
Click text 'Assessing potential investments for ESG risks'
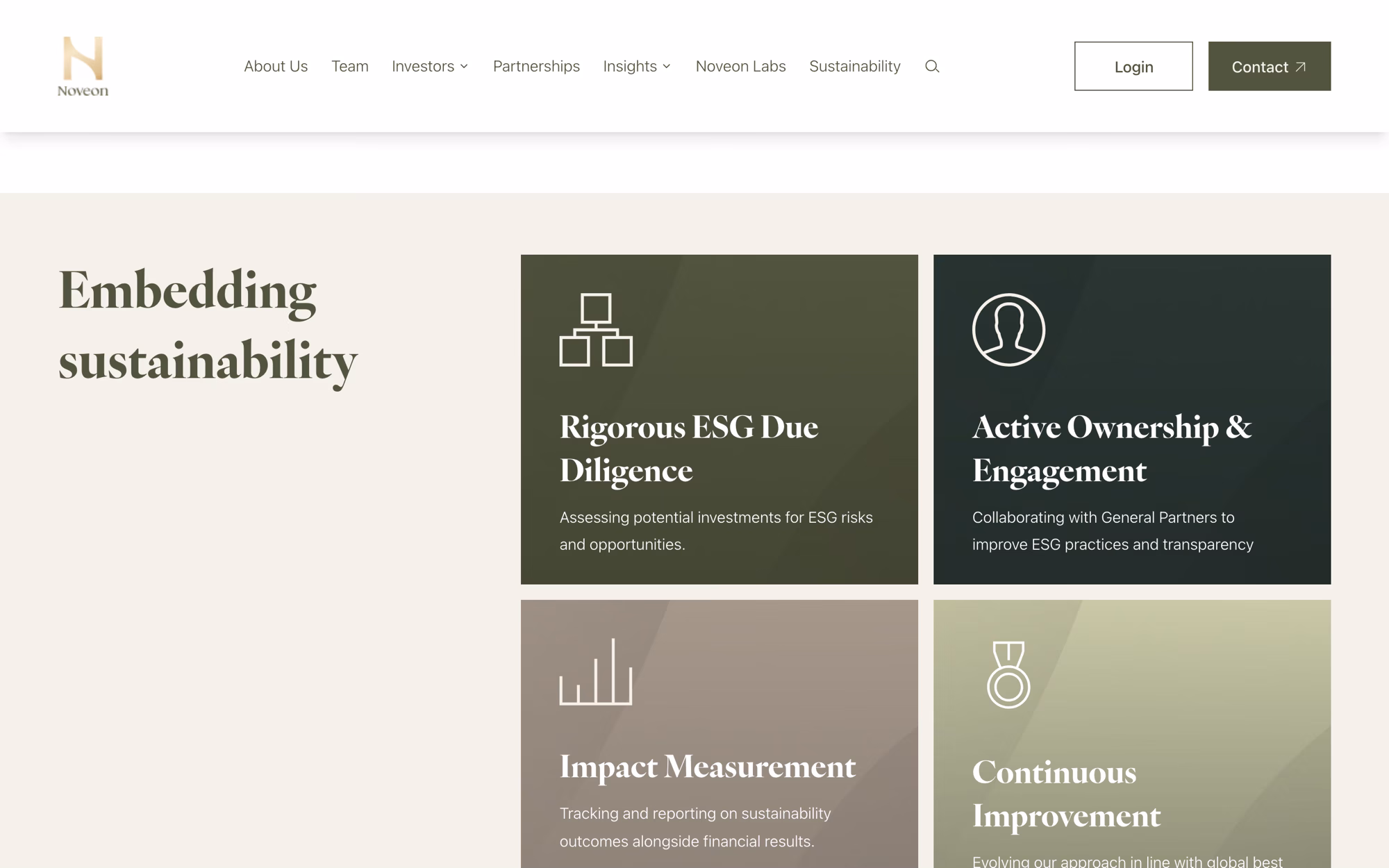point(716,517)
